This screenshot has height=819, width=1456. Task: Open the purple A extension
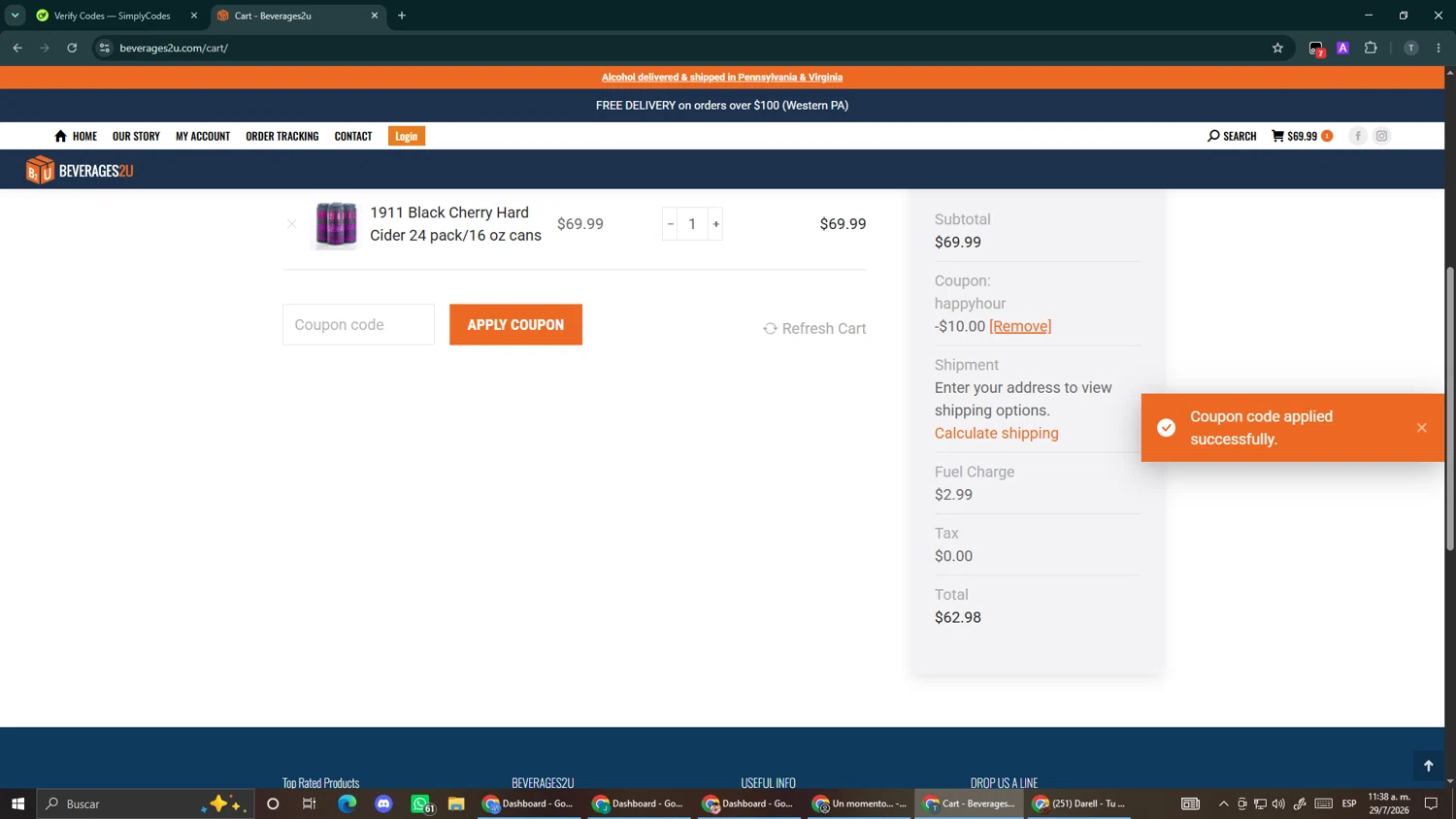(x=1342, y=48)
